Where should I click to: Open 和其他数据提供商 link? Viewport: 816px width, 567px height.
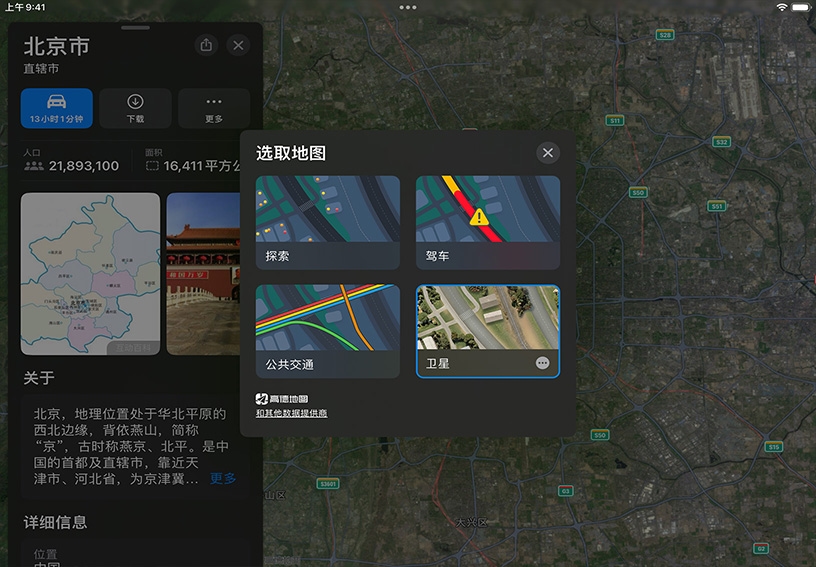coord(291,413)
